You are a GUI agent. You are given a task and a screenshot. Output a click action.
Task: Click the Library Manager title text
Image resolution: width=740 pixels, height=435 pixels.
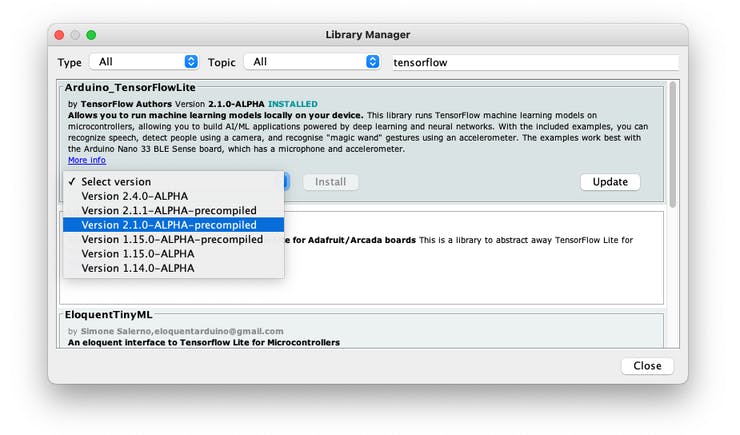368,35
